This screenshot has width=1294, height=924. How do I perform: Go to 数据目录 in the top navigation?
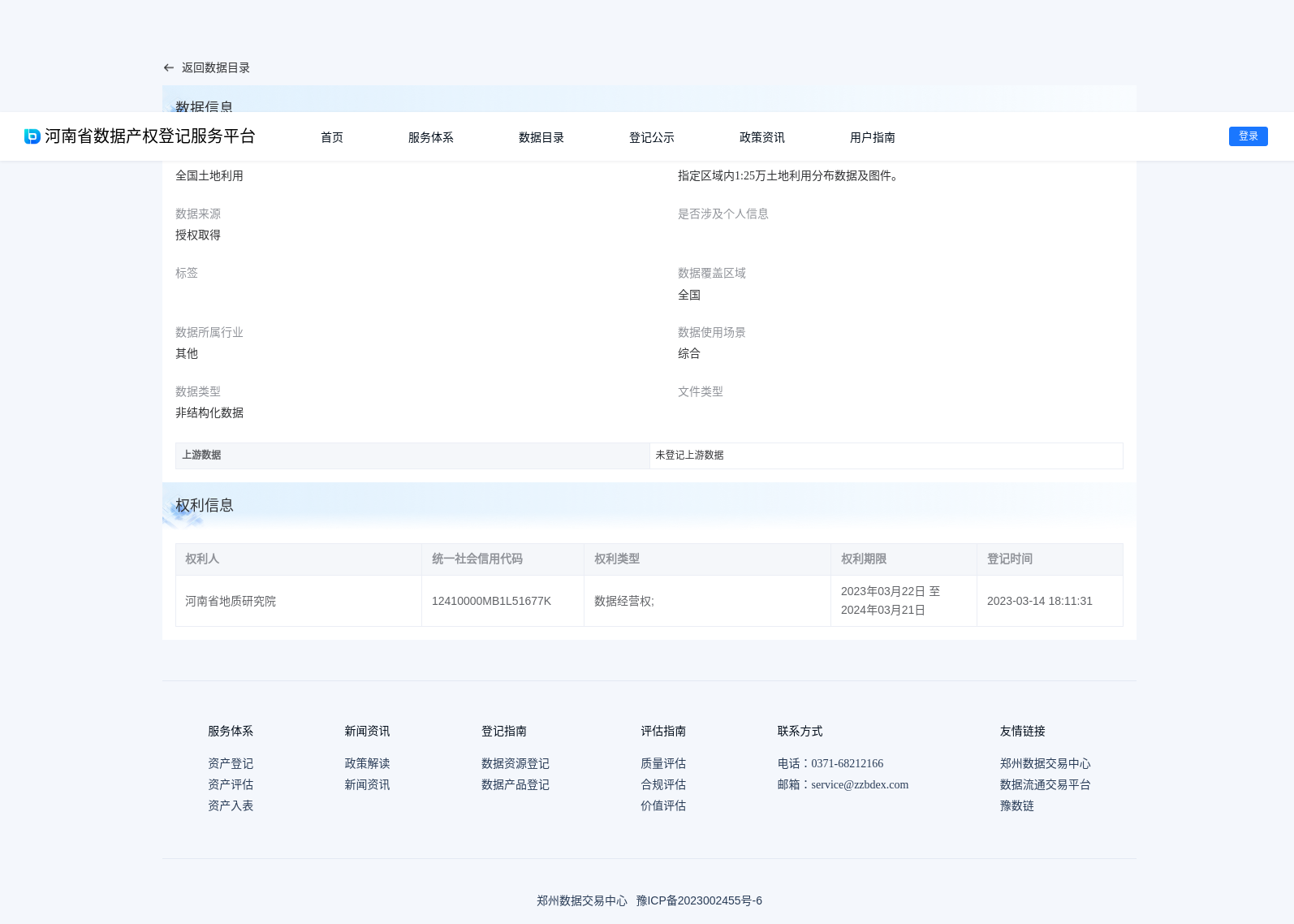point(541,137)
